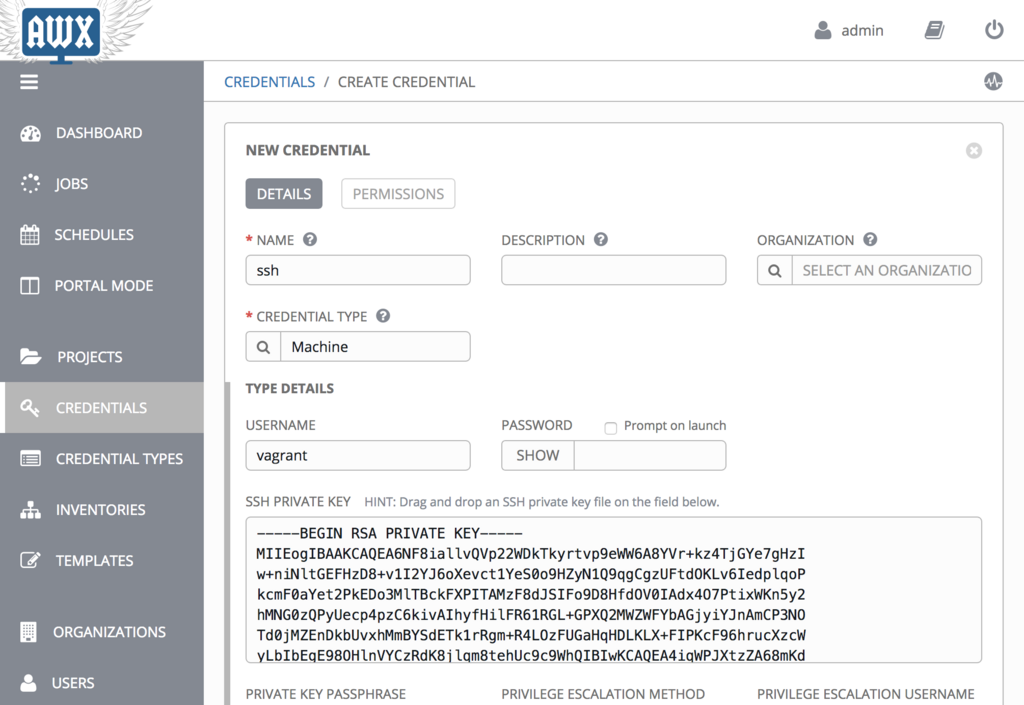Open Jobs in sidebar
Screen dimensions: 1024x705
click(x=102, y=184)
